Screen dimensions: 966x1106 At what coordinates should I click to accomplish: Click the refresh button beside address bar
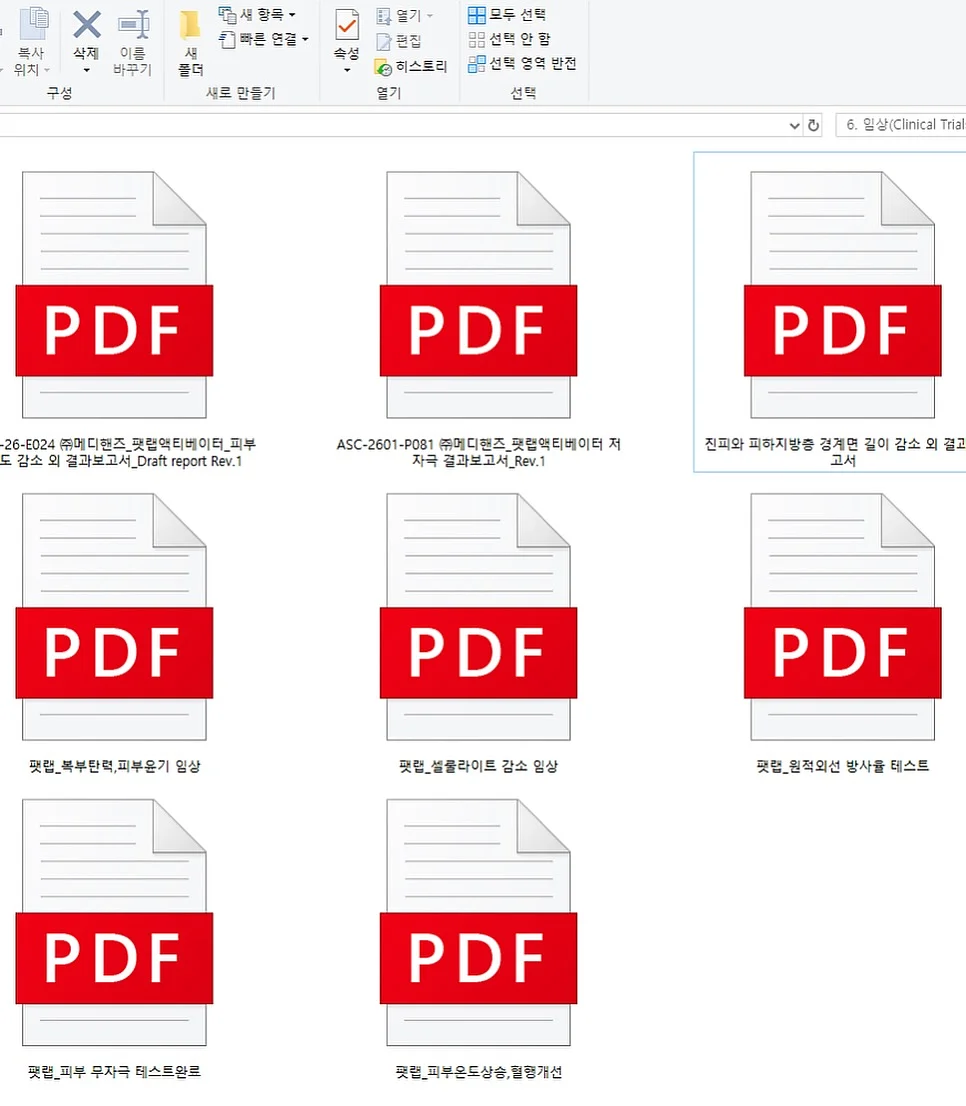[x=813, y=126]
